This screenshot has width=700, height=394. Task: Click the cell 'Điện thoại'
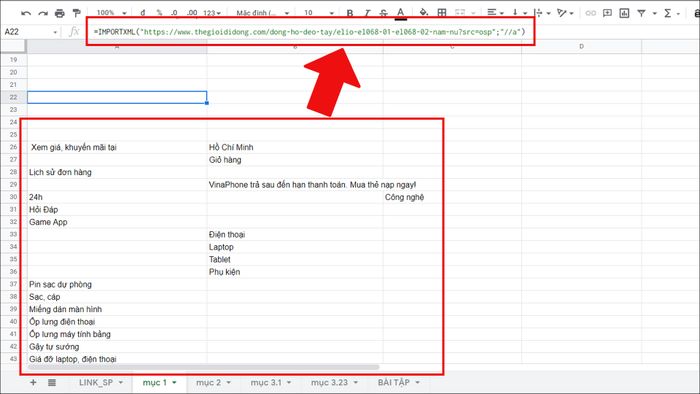pos(295,234)
